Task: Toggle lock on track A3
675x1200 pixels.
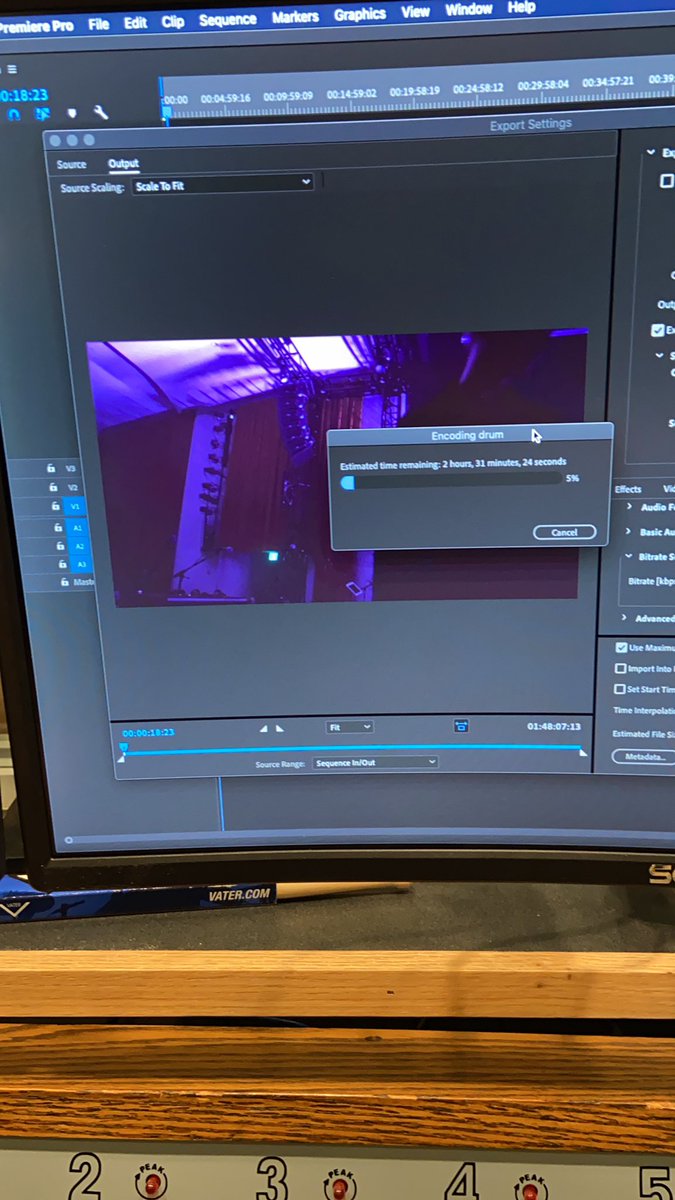Action: pos(61,564)
